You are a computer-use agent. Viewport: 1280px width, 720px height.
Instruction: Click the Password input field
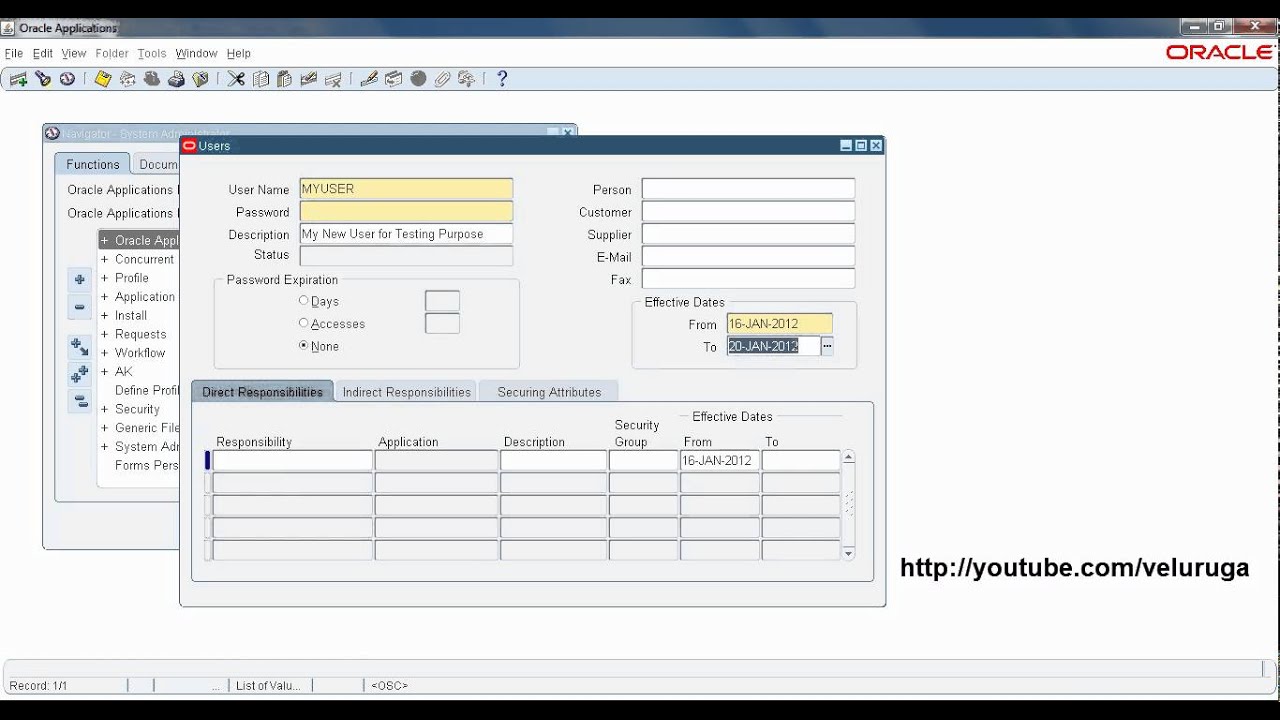point(406,212)
